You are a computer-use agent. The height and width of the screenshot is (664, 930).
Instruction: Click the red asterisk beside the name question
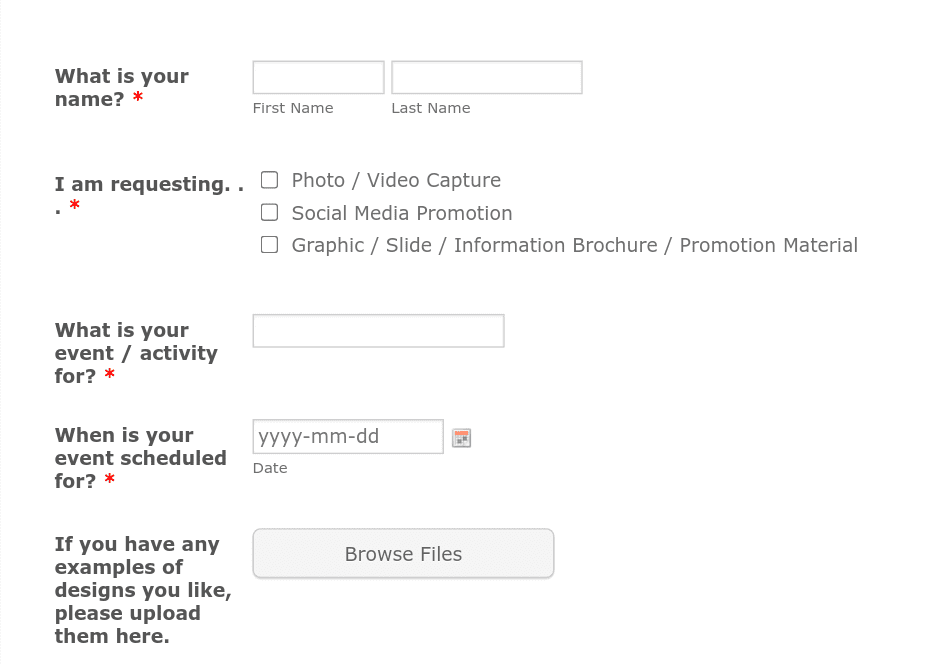[138, 99]
